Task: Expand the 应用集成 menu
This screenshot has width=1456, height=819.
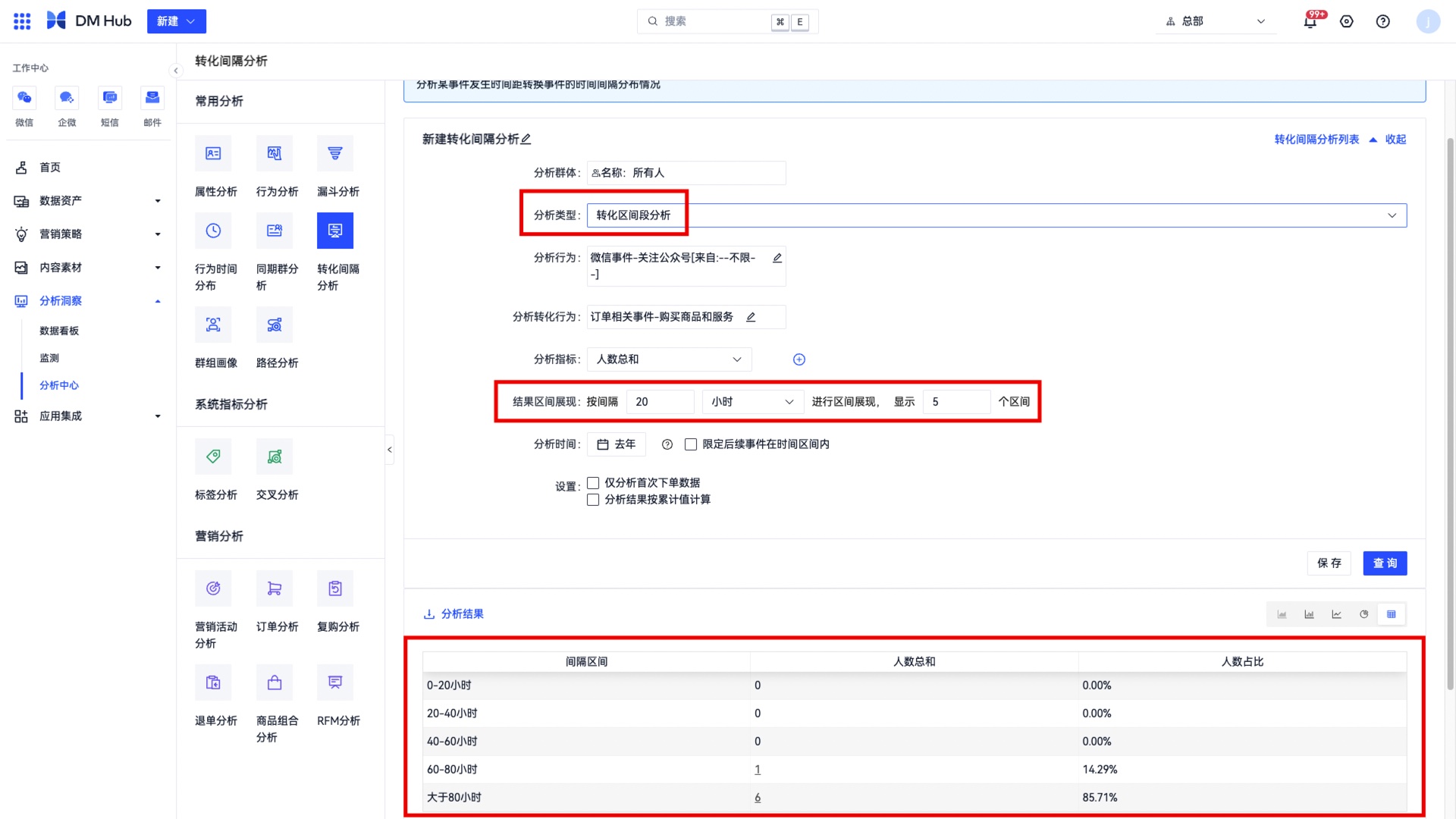Action: 88,416
